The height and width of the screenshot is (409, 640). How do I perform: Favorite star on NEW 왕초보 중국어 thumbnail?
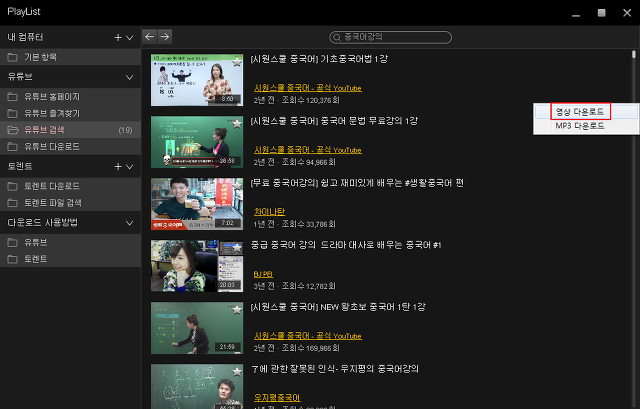pyautogui.click(x=237, y=309)
